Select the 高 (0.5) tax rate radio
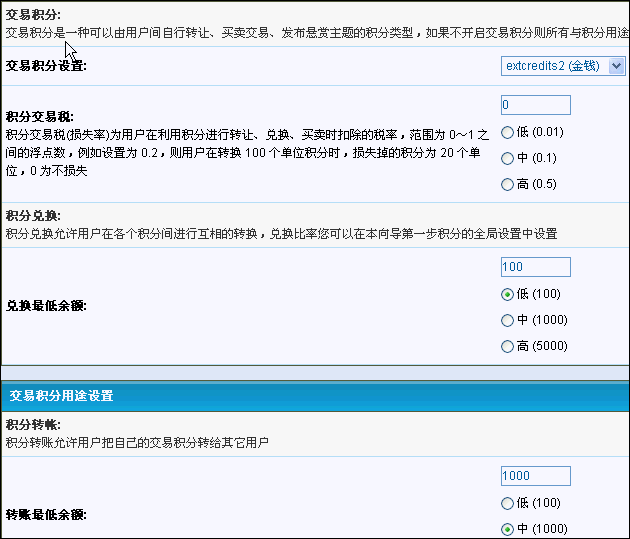The width and height of the screenshot is (630, 539). pyautogui.click(x=508, y=184)
